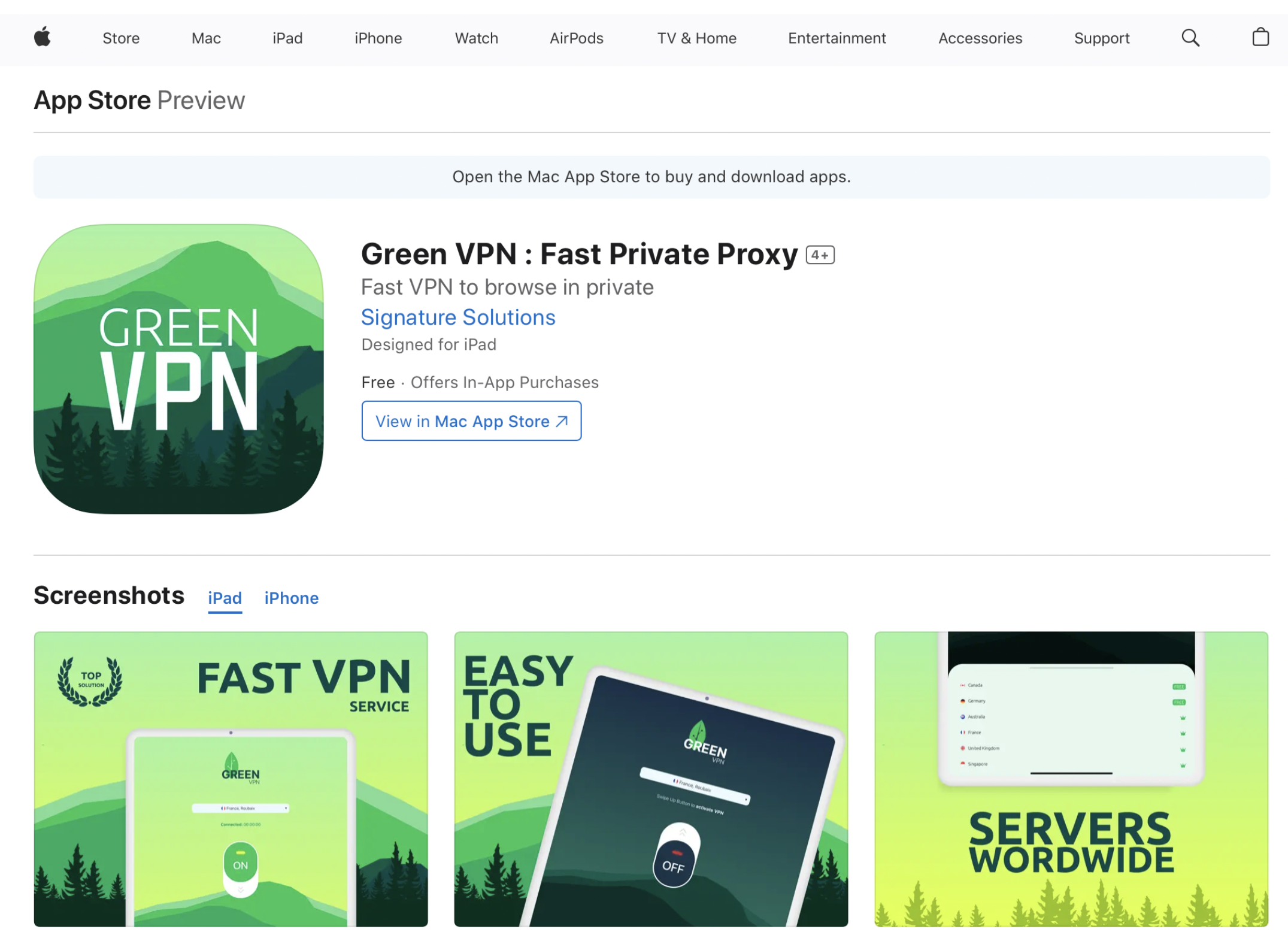
Task: Click the Top Solution laurel badge
Action: point(90,682)
